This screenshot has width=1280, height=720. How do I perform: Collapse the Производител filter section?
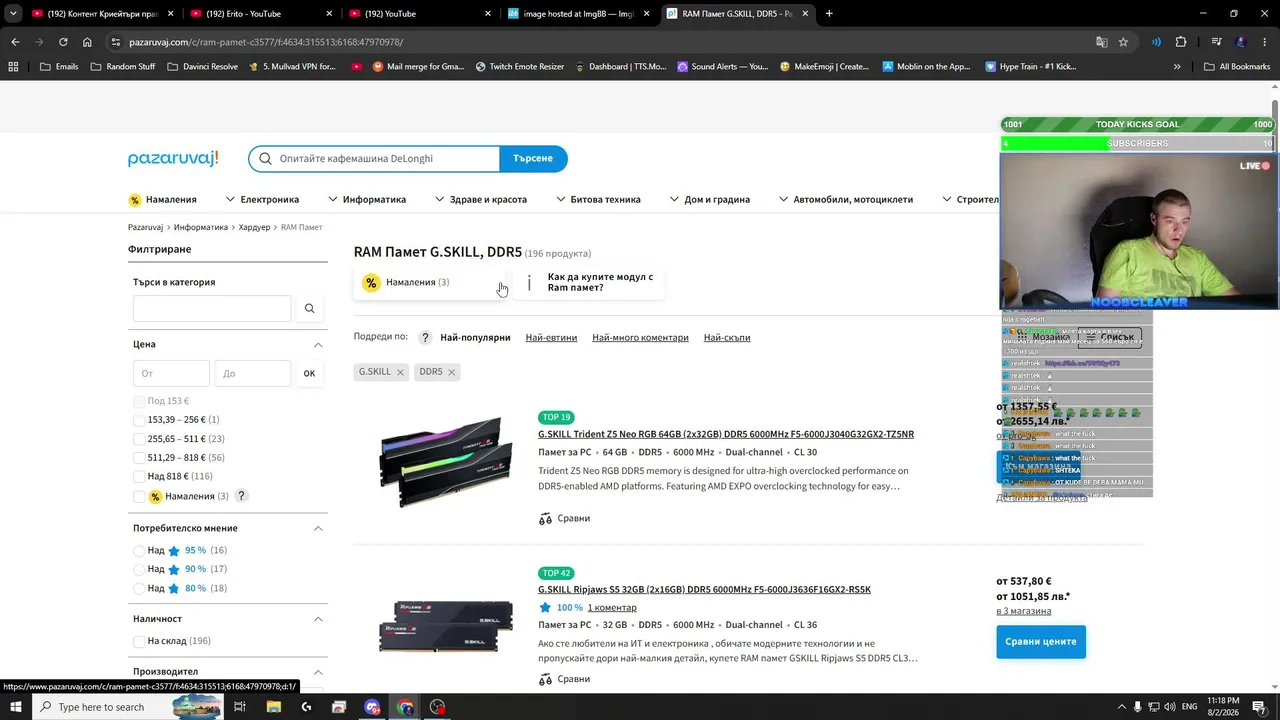(318, 672)
